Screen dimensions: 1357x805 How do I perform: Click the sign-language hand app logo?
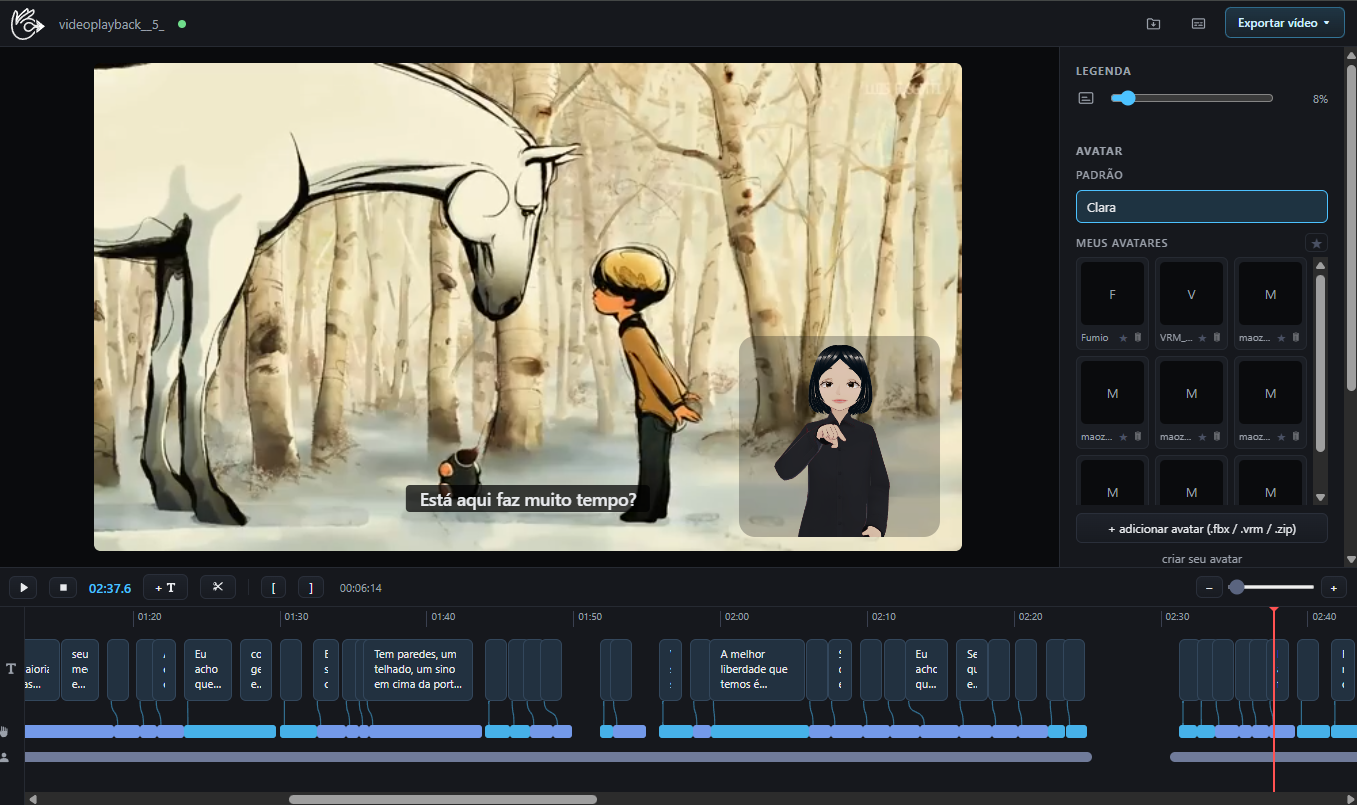[27, 23]
